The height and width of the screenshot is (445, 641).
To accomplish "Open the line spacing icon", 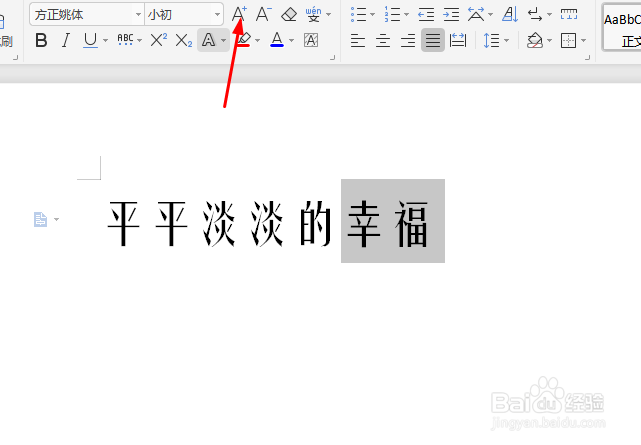I will tap(491, 40).
